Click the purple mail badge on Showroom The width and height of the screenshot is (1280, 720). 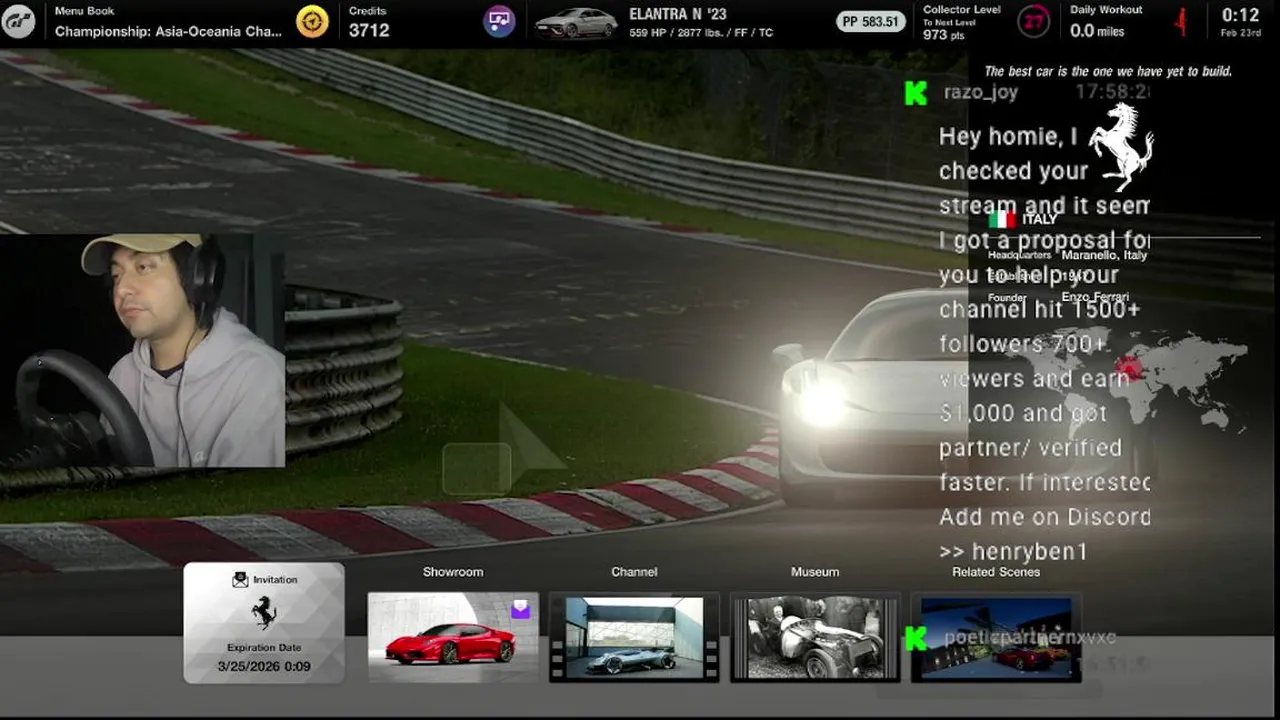pos(521,608)
